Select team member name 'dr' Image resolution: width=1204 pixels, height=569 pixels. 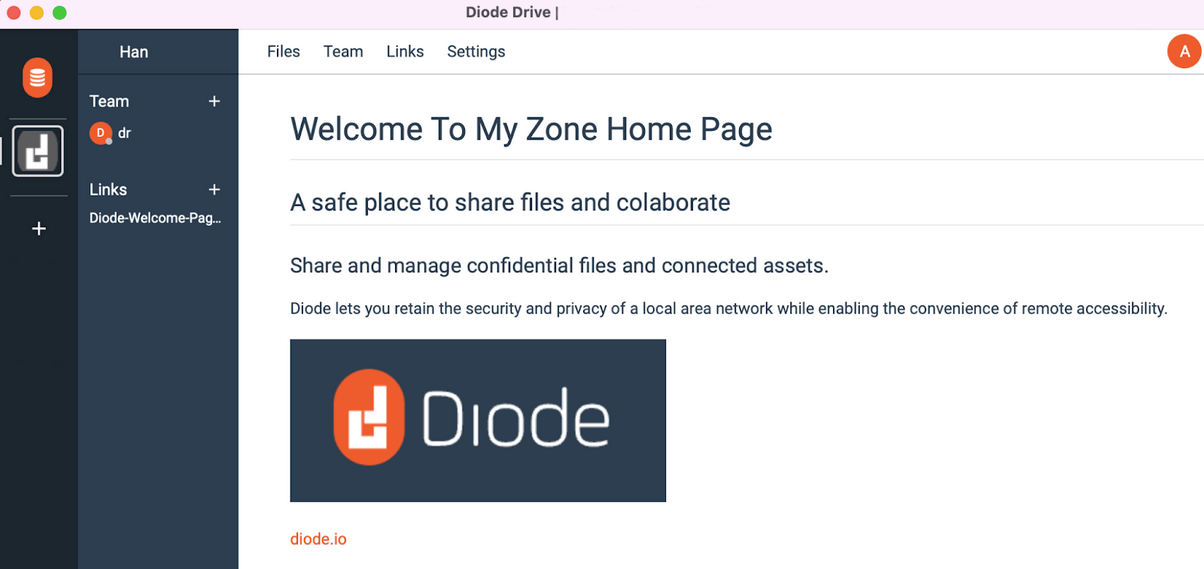(x=125, y=133)
